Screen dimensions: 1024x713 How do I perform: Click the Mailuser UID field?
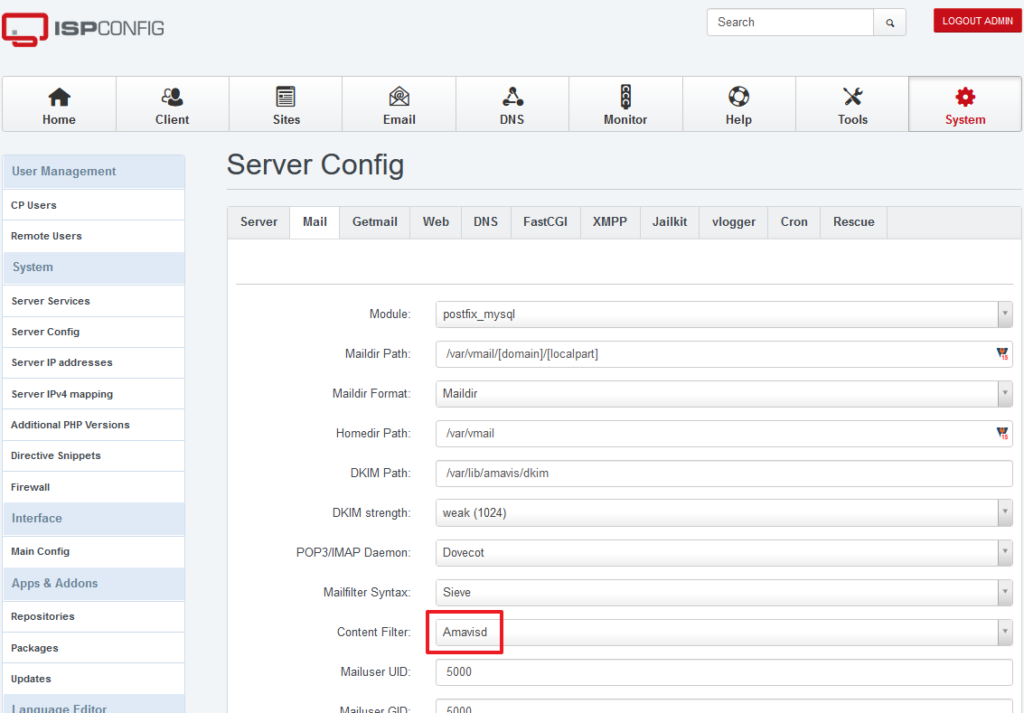(x=724, y=672)
